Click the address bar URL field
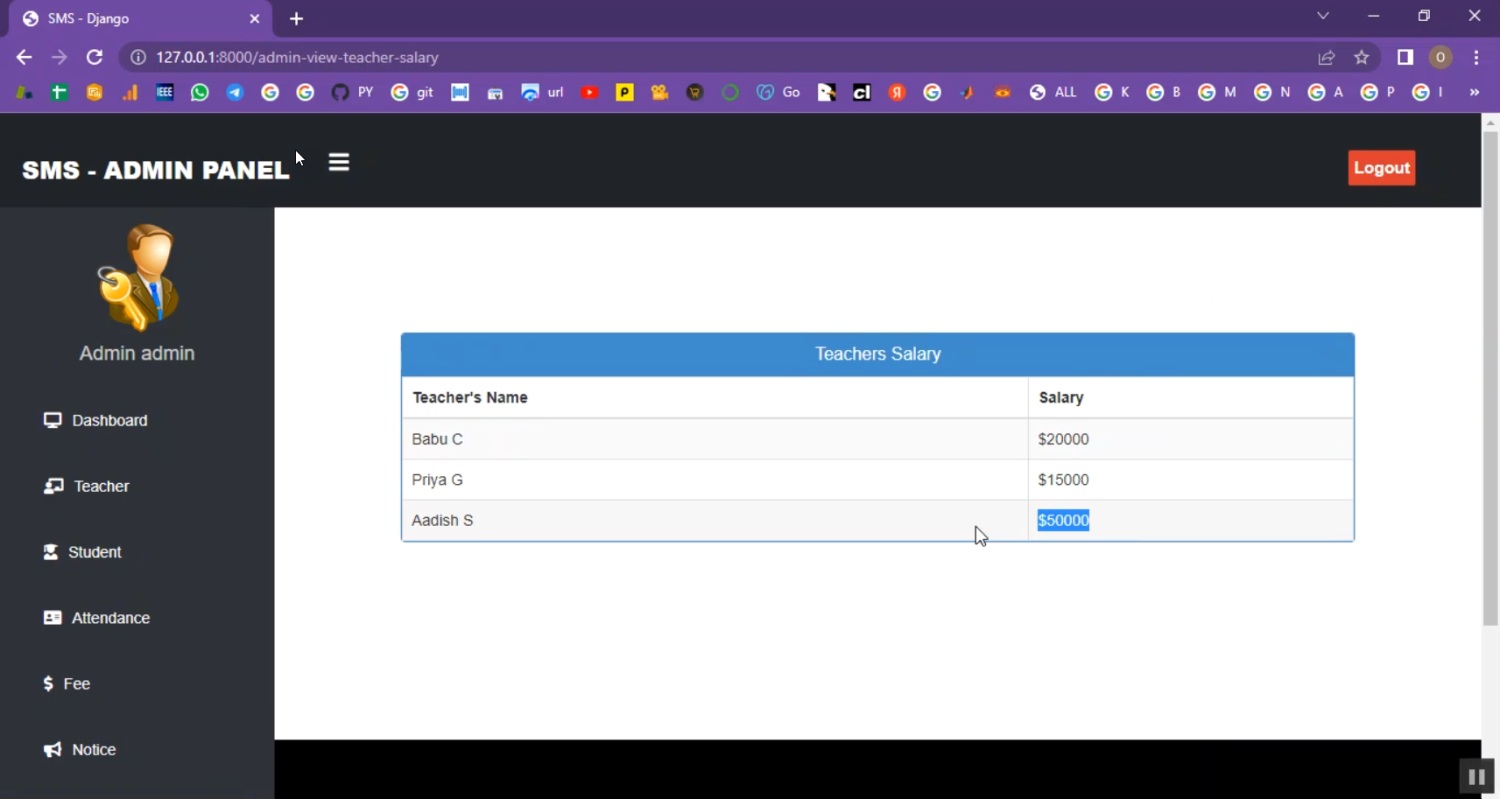Image resolution: width=1500 pixels, height=799 pixels. point(700,58)
